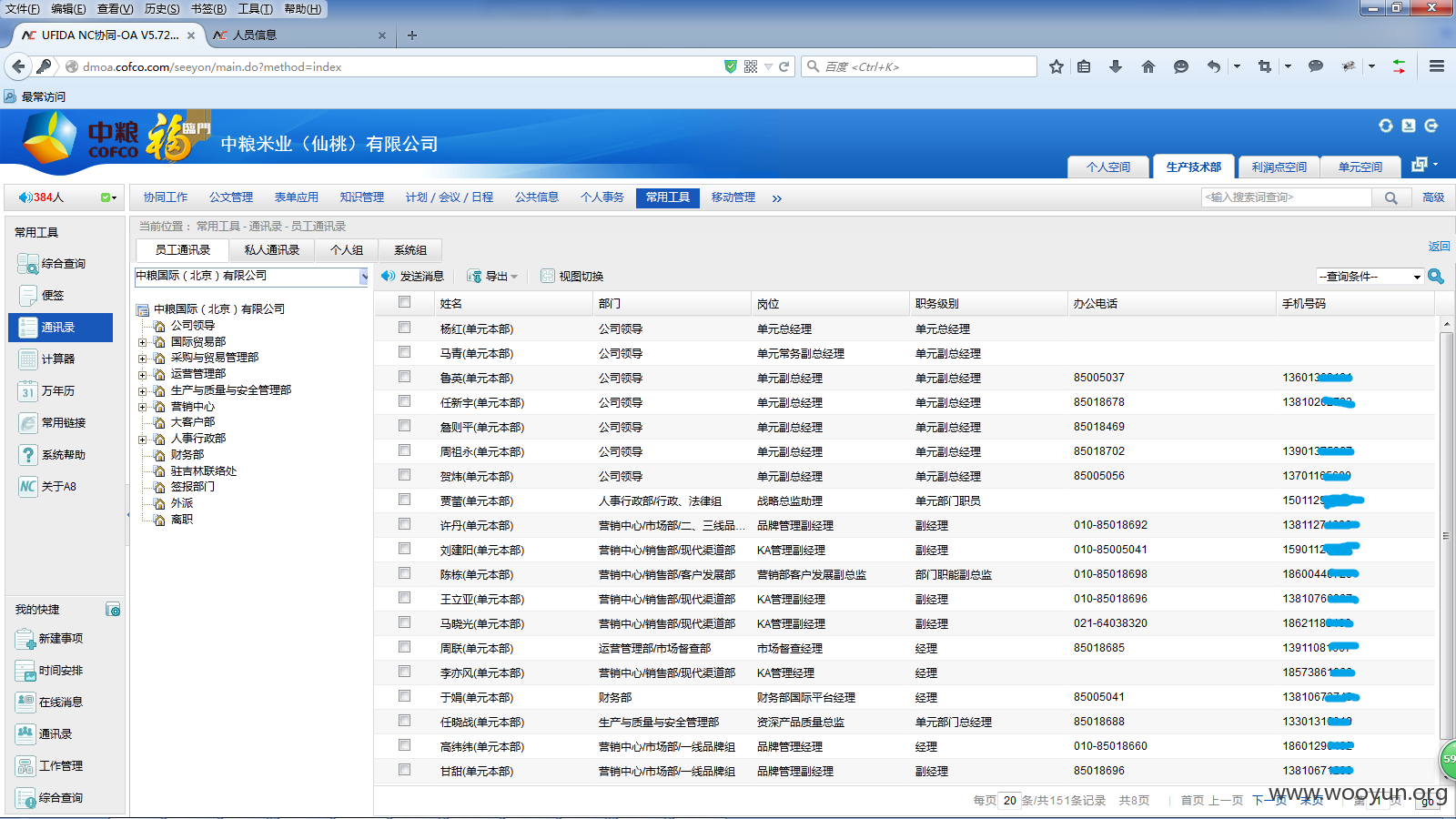
Task: Open the browser hamburger menu
Action: 1437,66
